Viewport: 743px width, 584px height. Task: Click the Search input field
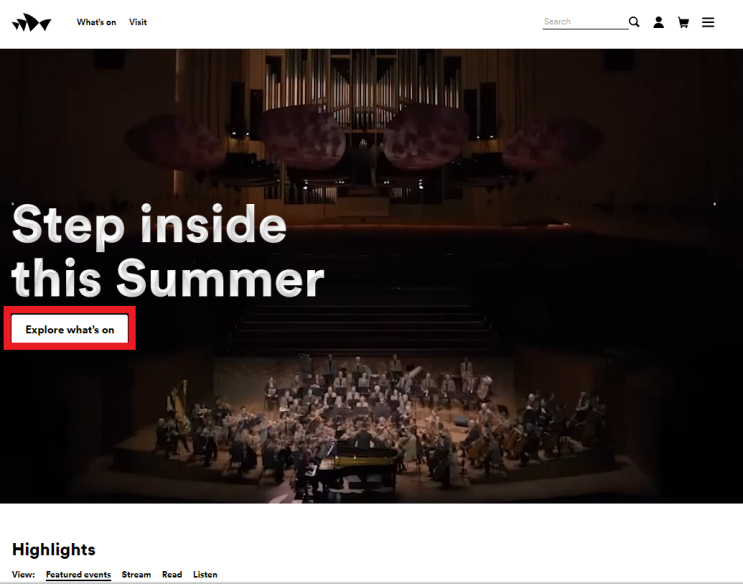[585, 22]
